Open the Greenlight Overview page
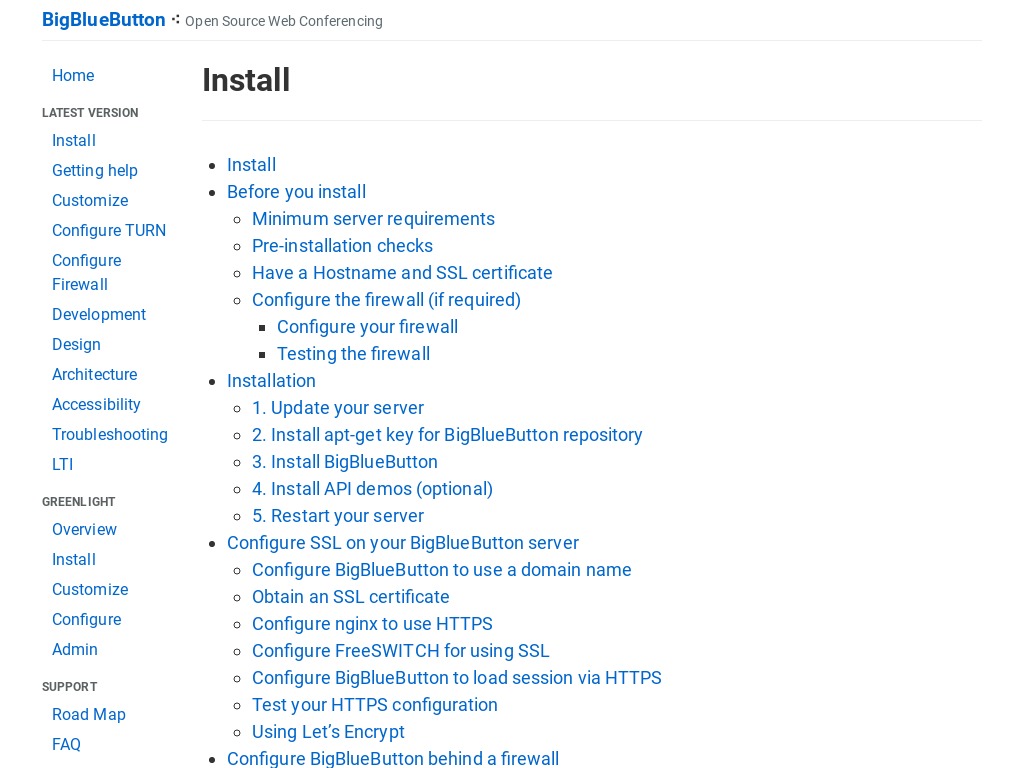Image resolution: width=1024 pixels, height=768 pixels. 84,530
